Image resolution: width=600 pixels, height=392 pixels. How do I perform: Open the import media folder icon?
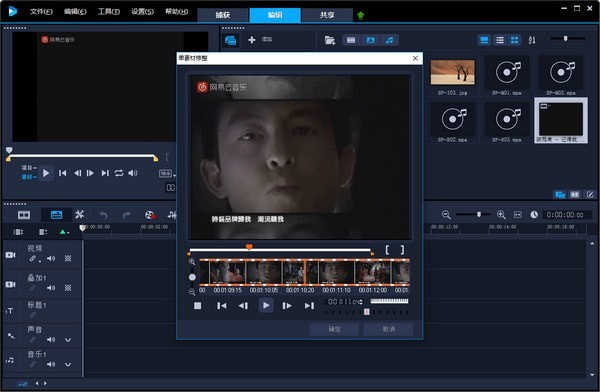[329, 40]
